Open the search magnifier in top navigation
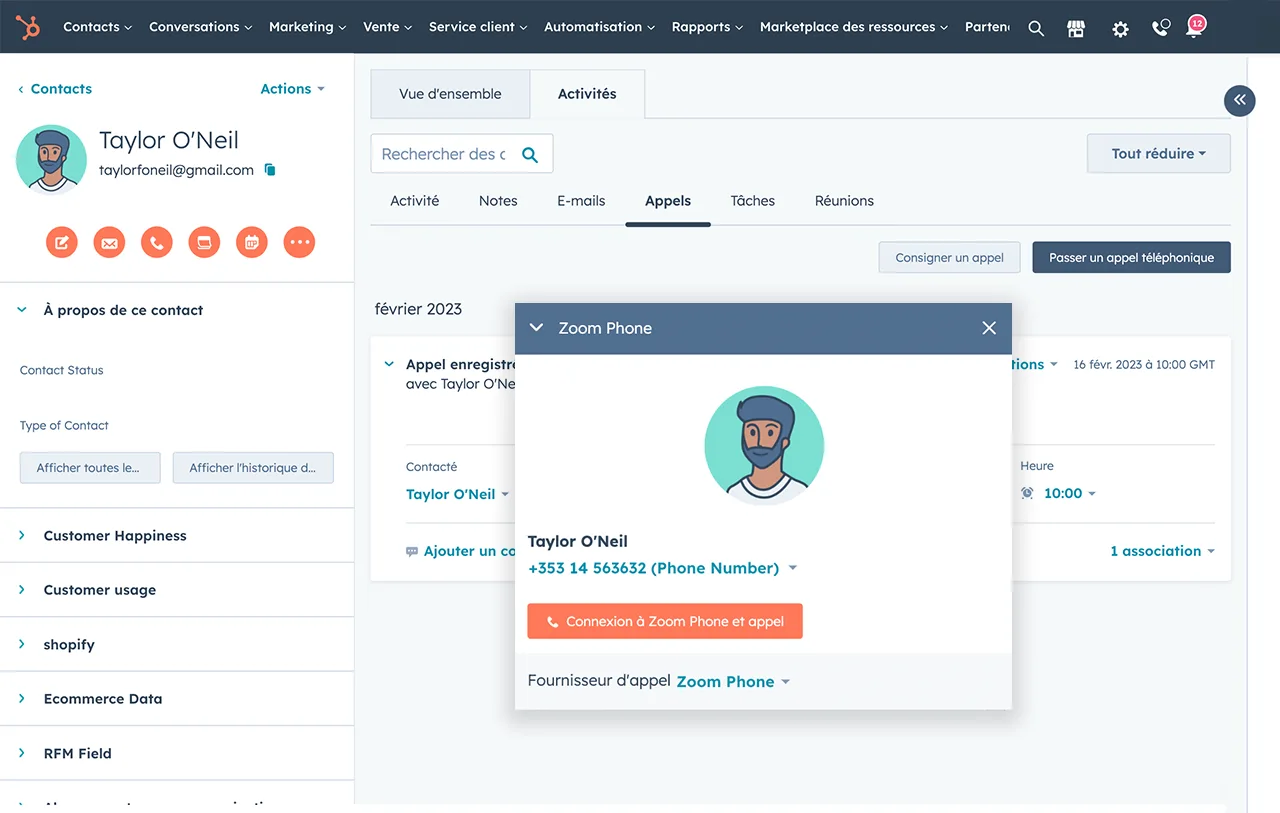 pyautogui.click(x=1036, y=29)
